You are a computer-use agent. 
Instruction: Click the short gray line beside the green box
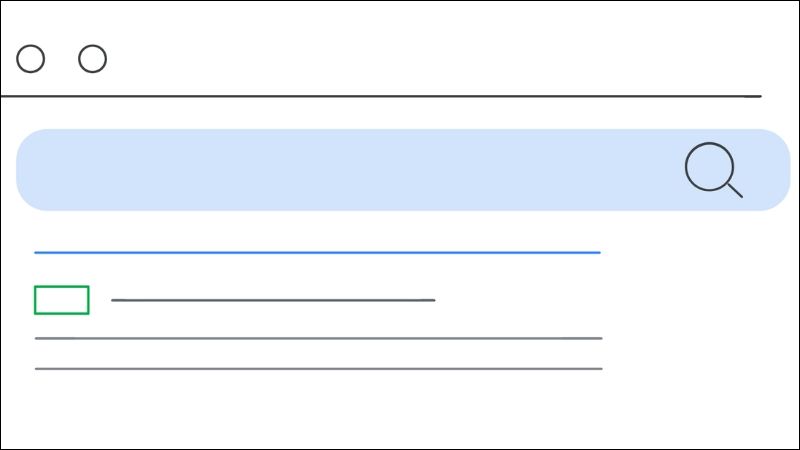click(x=273, y=300)
